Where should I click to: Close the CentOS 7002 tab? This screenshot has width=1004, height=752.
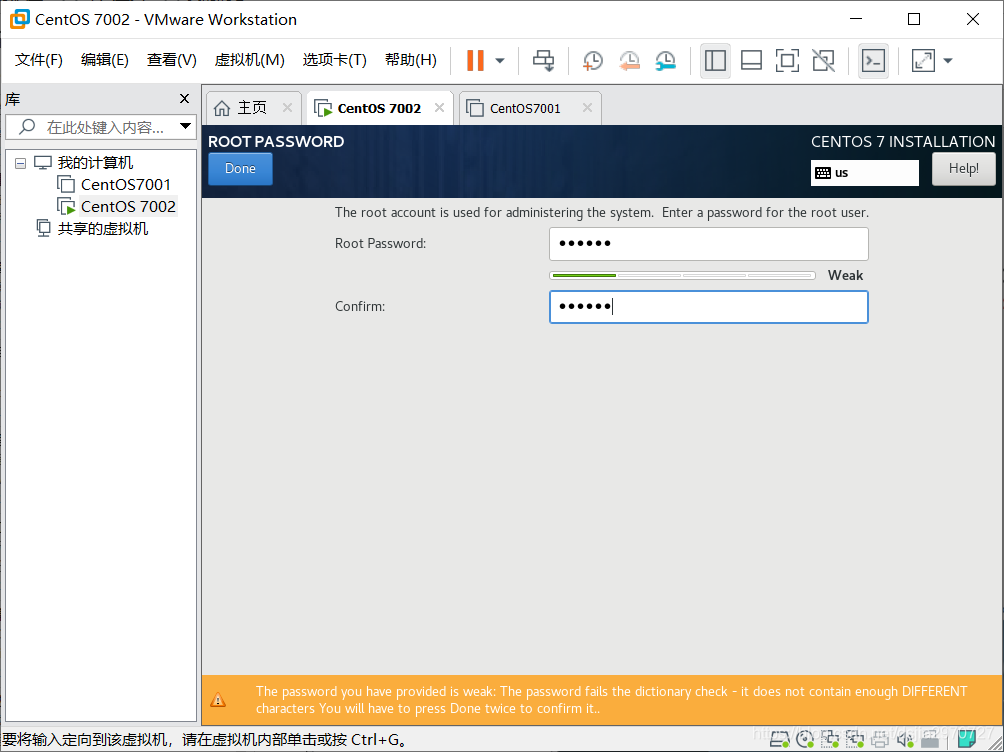pos(439,108)
